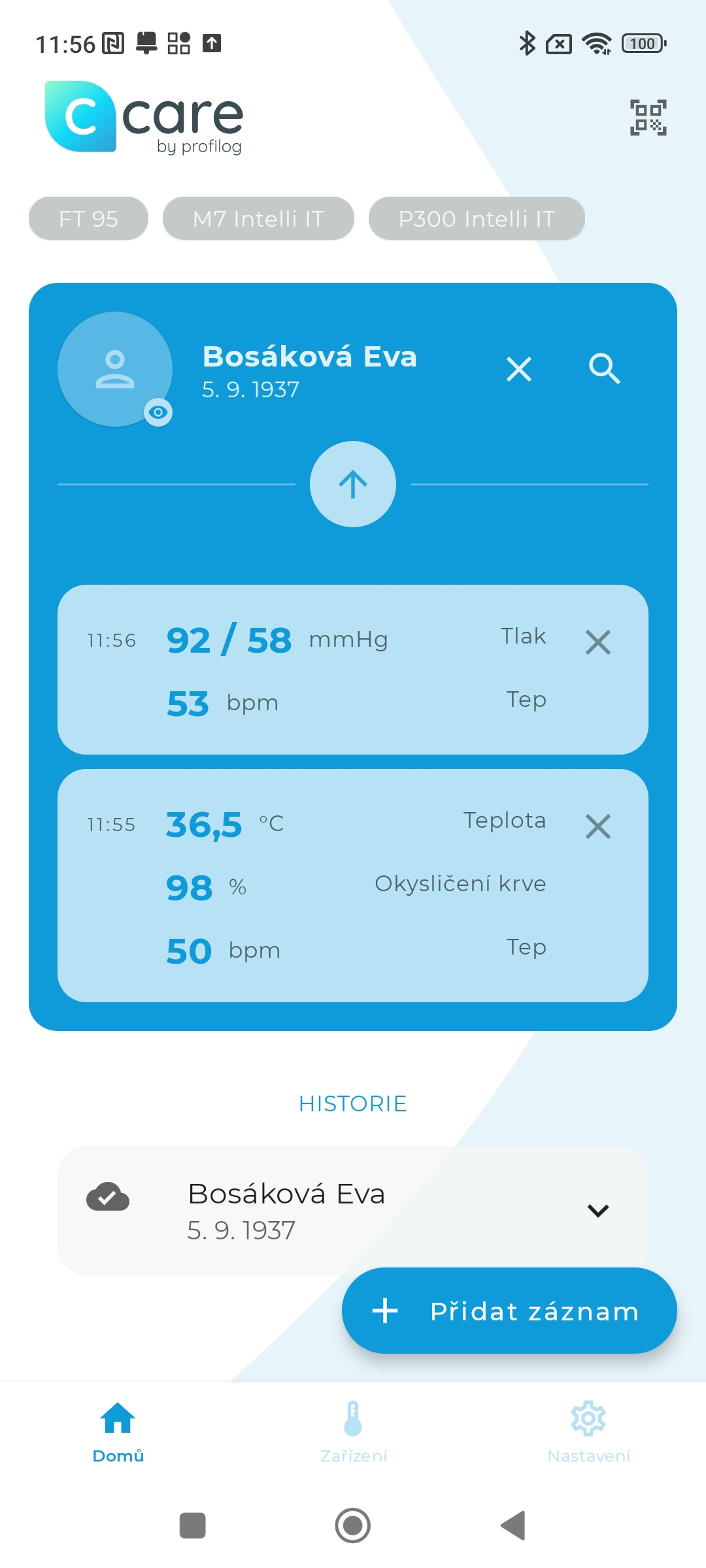Select the M7 Intelli IT device chip
This screenshot has height=1568, width=706.
(258, 219)
